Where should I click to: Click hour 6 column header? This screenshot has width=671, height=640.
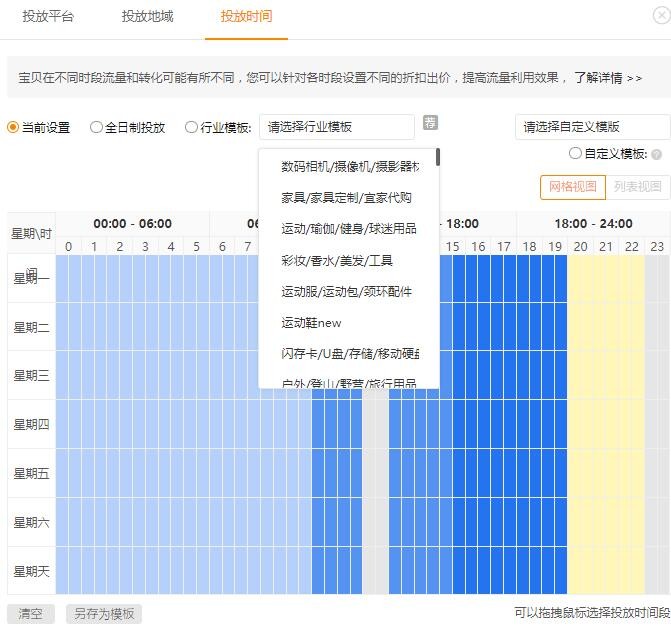click(x=222, y=246)
